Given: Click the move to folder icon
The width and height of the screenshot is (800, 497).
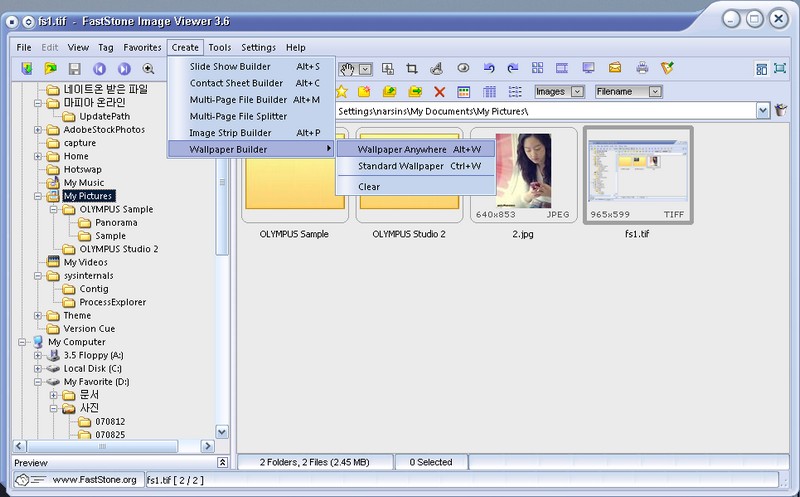Looking at the screenshot, I should [415, 92].
